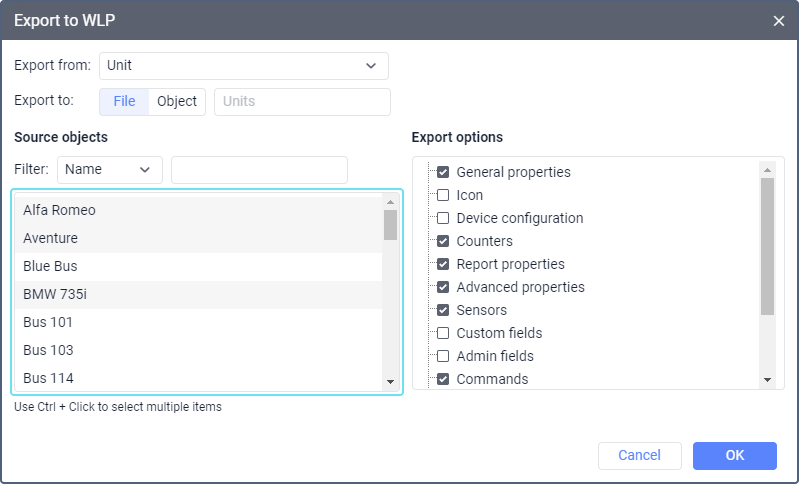Viewport: 799px width, 484px height.
Task: Open the Export from Unit dropdown
Action: click(243, 66)
